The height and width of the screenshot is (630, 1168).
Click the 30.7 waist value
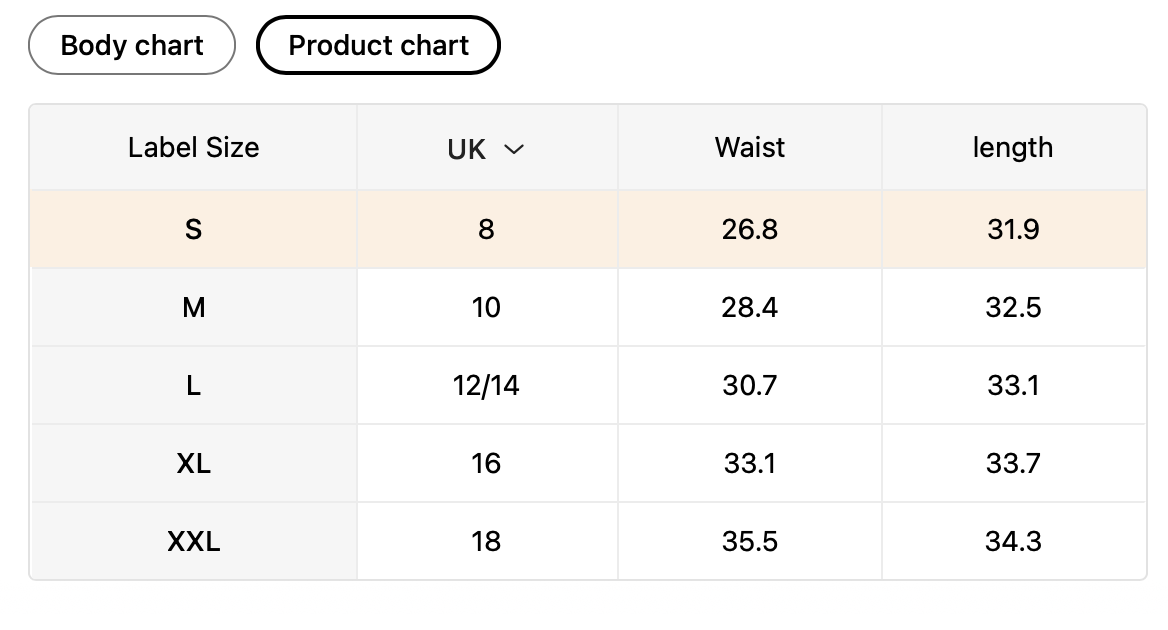749,386
